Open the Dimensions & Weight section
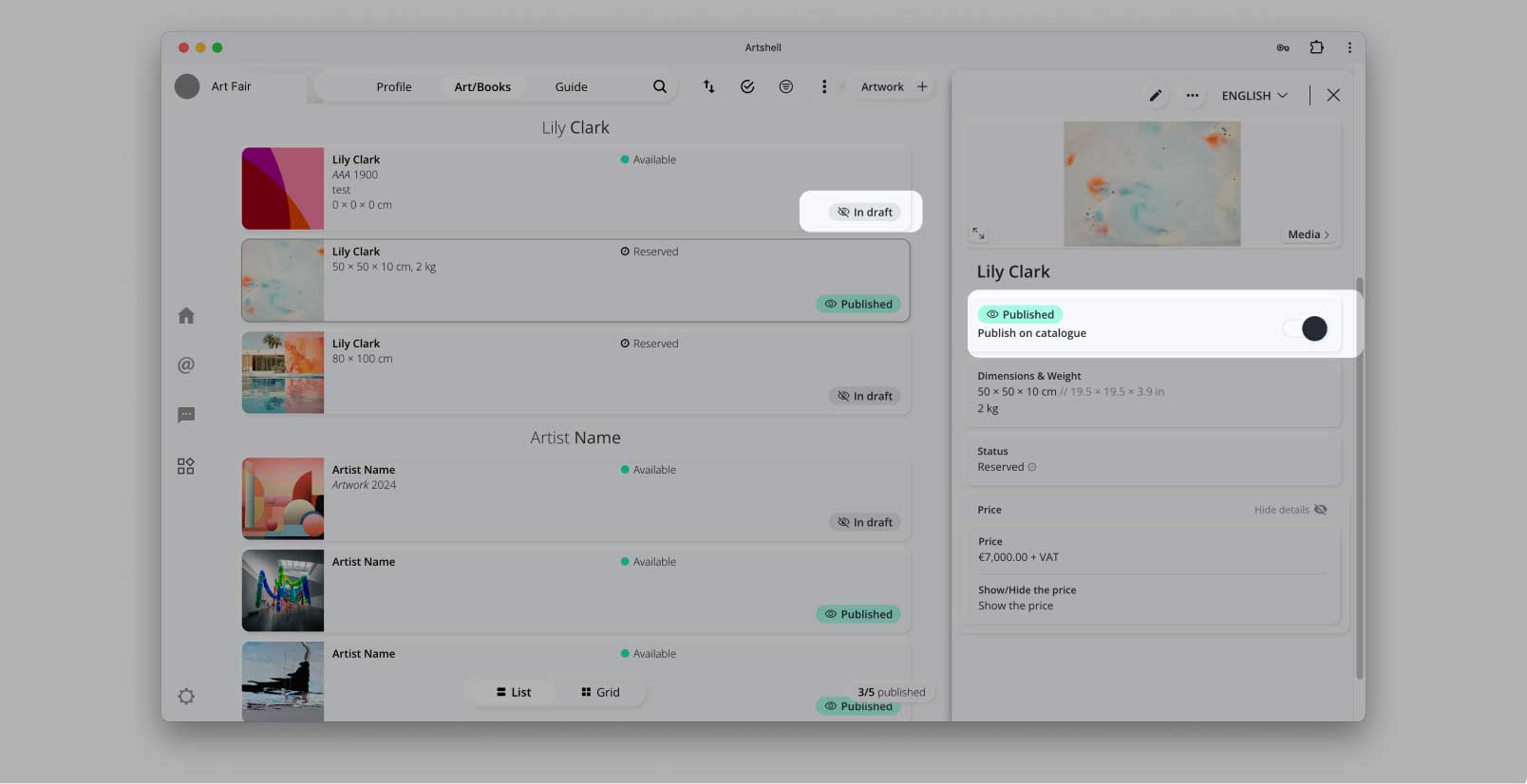Screen dimensions: 1527x784 click(x=1153, y=393)
